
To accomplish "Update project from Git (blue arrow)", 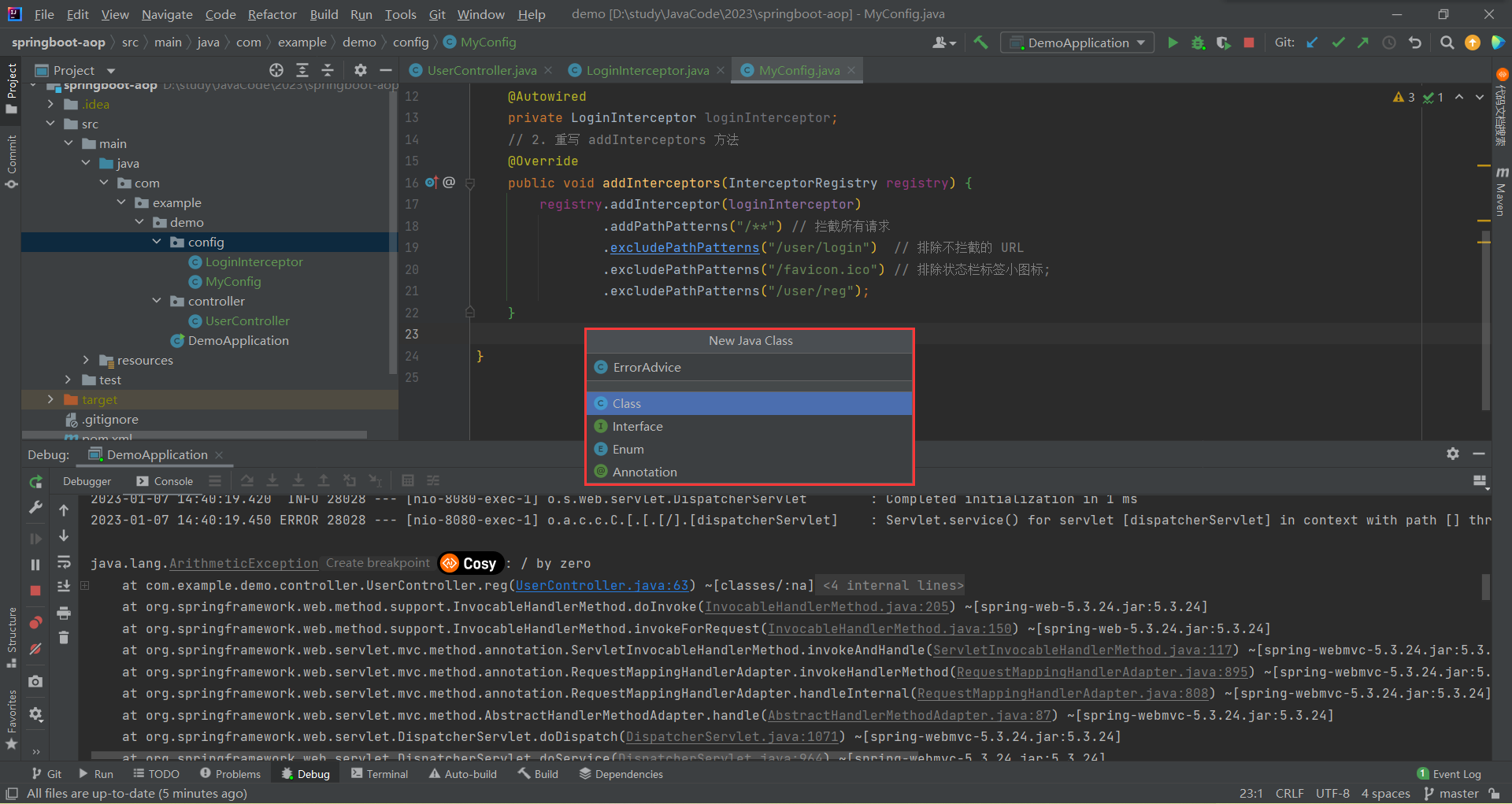I will point(1312,43).
